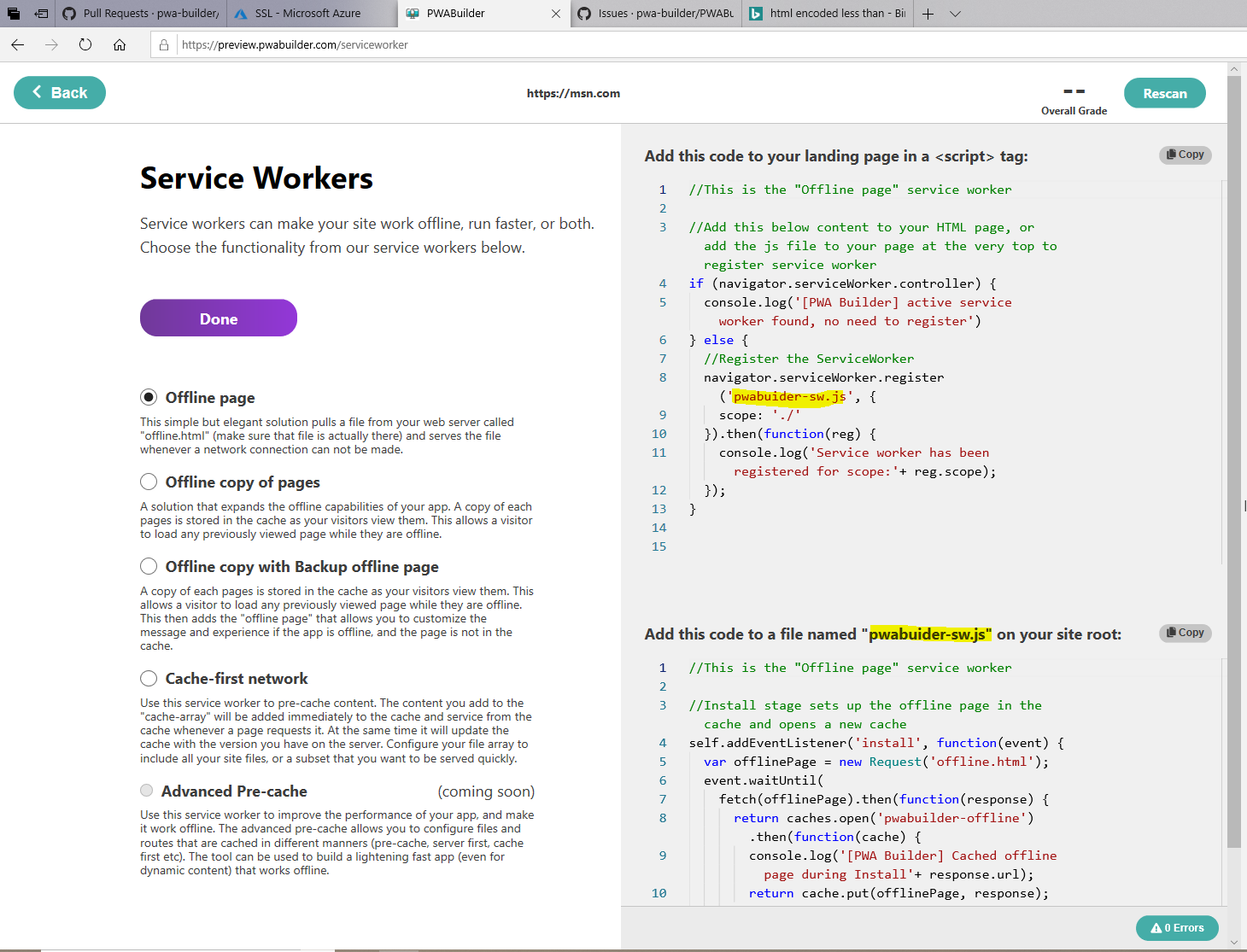Click the scrollbar down arrow
Image resolution: width=1247 pixels, height=952 pixels.
1233,942
